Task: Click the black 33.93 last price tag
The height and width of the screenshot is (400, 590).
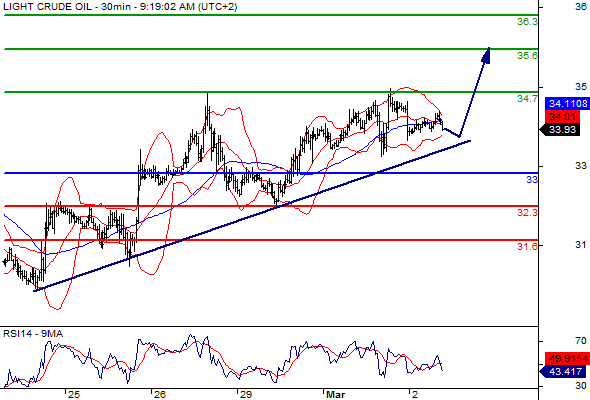Action: coord(560,130)
